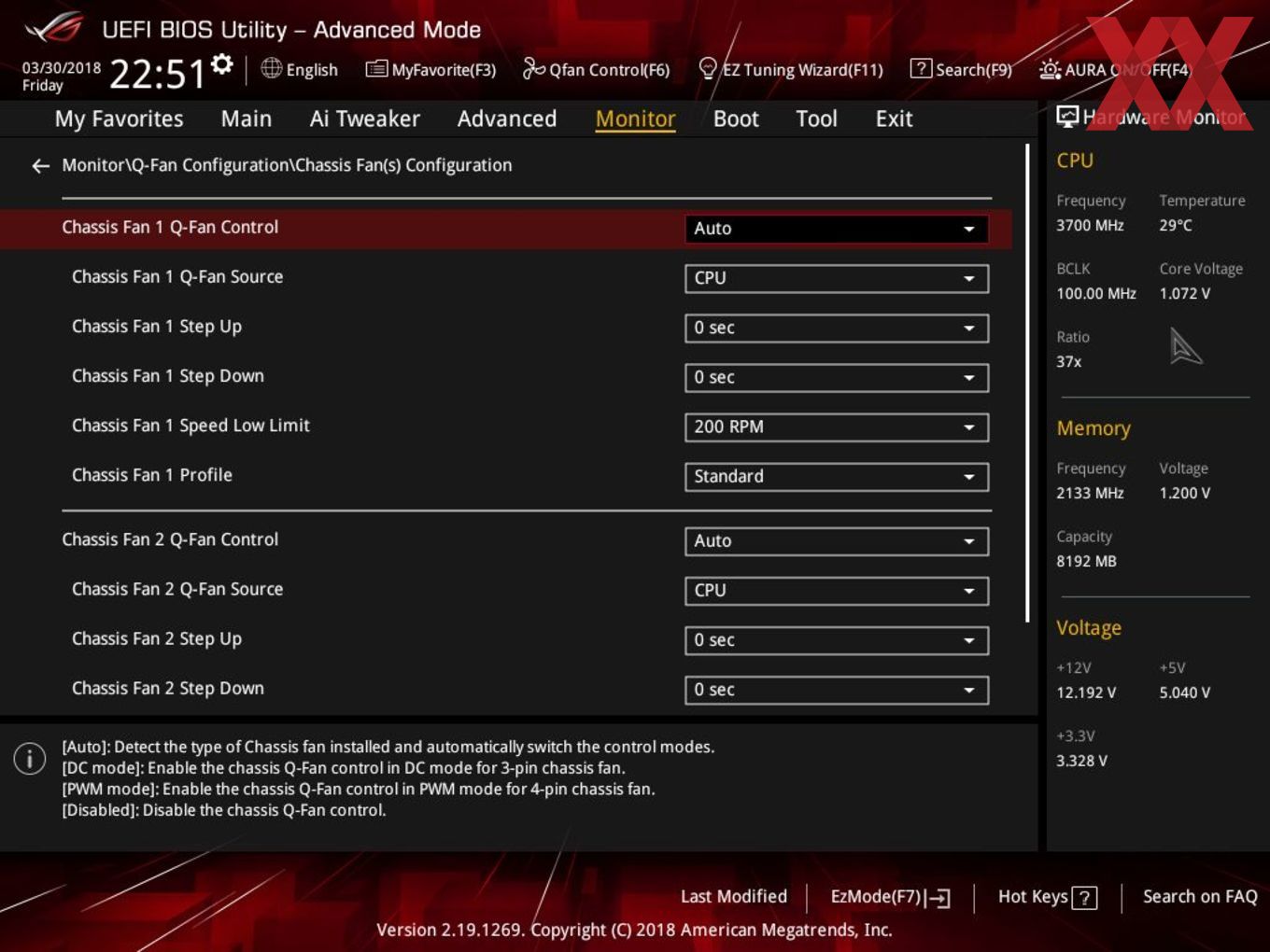Click the info icon in help panel
The width and height of the screenshot is (1270, 952).
tap(30, 758)
